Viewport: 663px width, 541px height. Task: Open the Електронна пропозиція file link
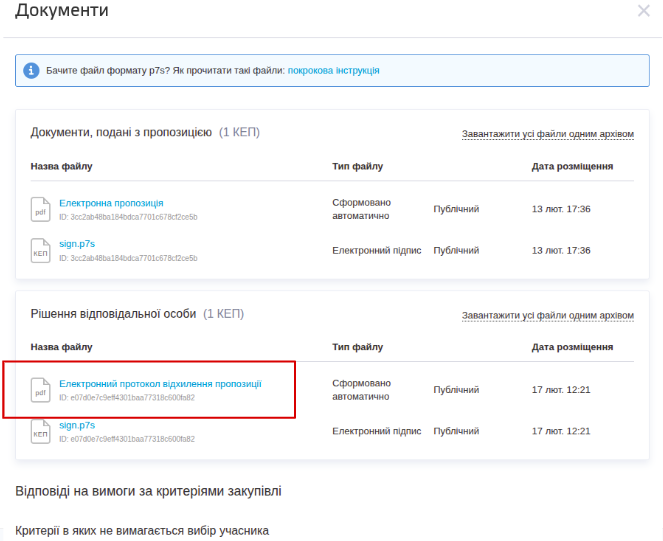coord(111,203)
